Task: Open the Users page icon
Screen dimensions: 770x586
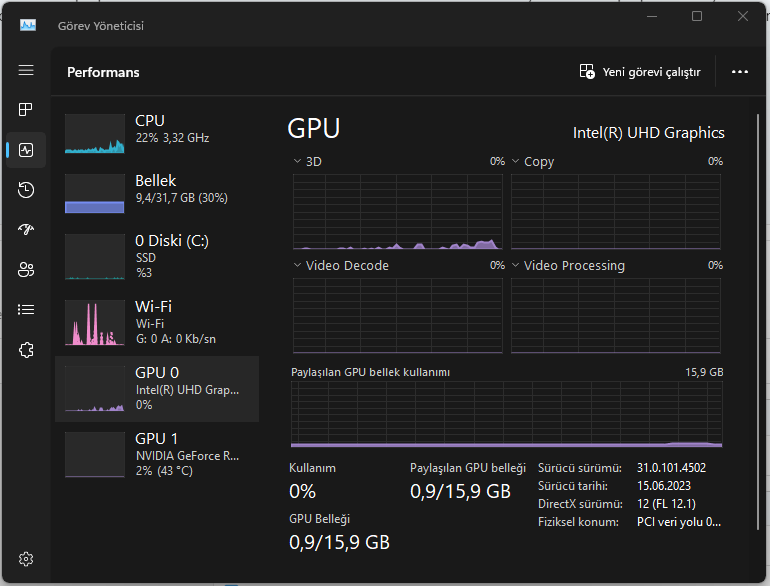Action: 26,270
